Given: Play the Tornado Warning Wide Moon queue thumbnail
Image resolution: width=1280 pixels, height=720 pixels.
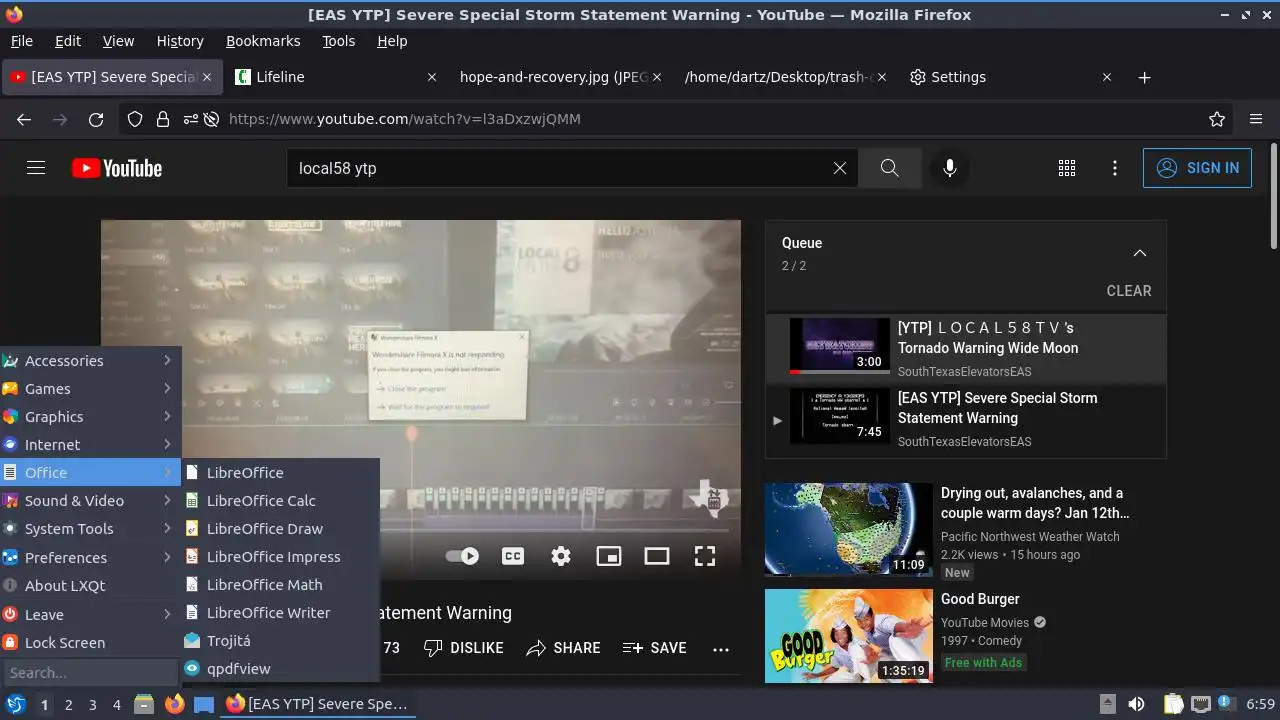Looking at the screenshot, I should [840, 346].
